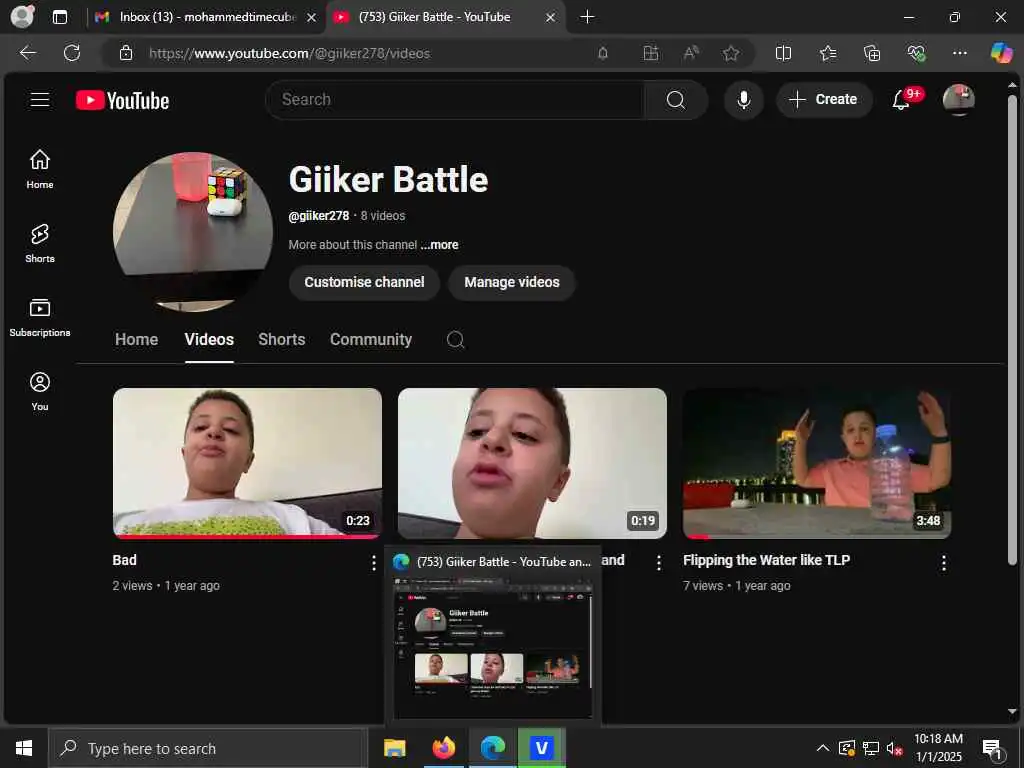Open the Windows notification center icon
Viewport: 1024px width, 768px height.
pyautogui.click(x=992, y=749)
